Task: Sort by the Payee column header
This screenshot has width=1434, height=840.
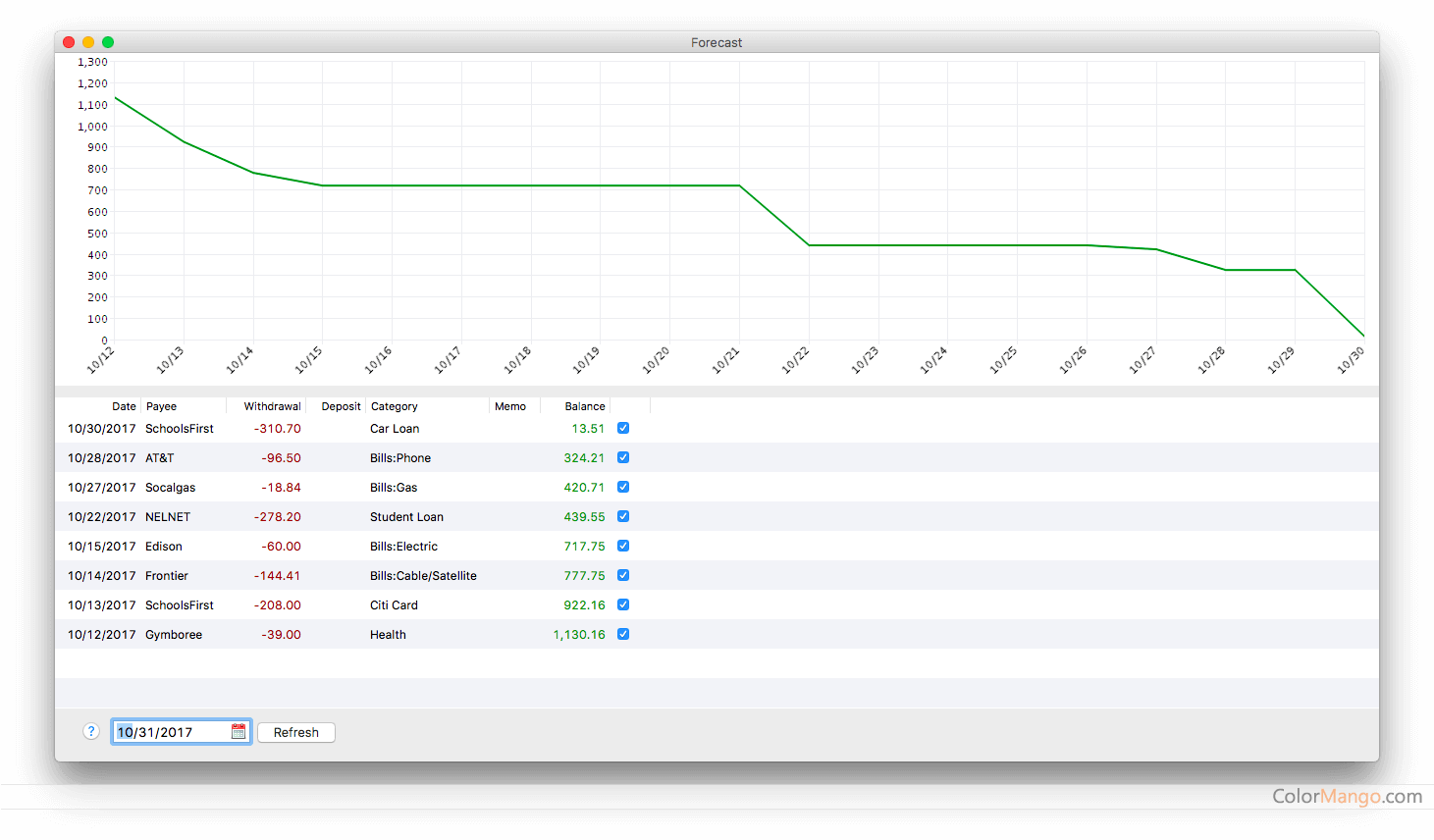Action: click(x=162, y=406)
